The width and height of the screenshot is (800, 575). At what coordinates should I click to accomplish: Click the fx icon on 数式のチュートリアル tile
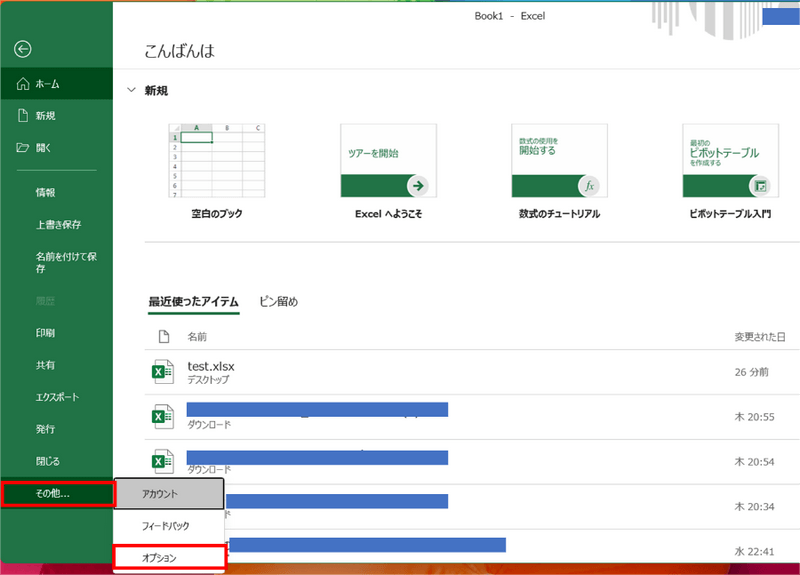pos(590,186)
